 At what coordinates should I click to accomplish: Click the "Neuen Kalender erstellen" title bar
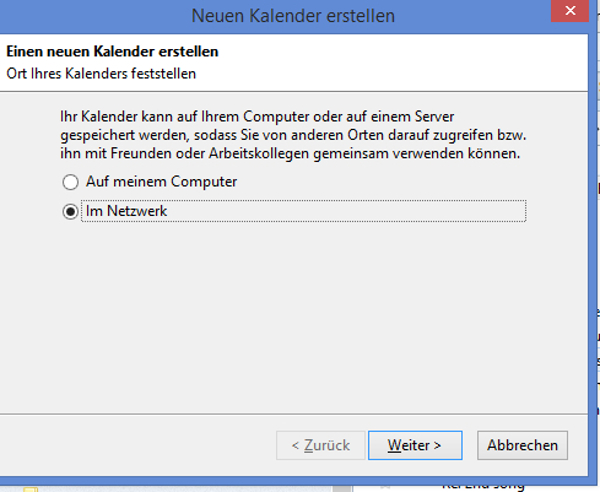pos(293,16)
